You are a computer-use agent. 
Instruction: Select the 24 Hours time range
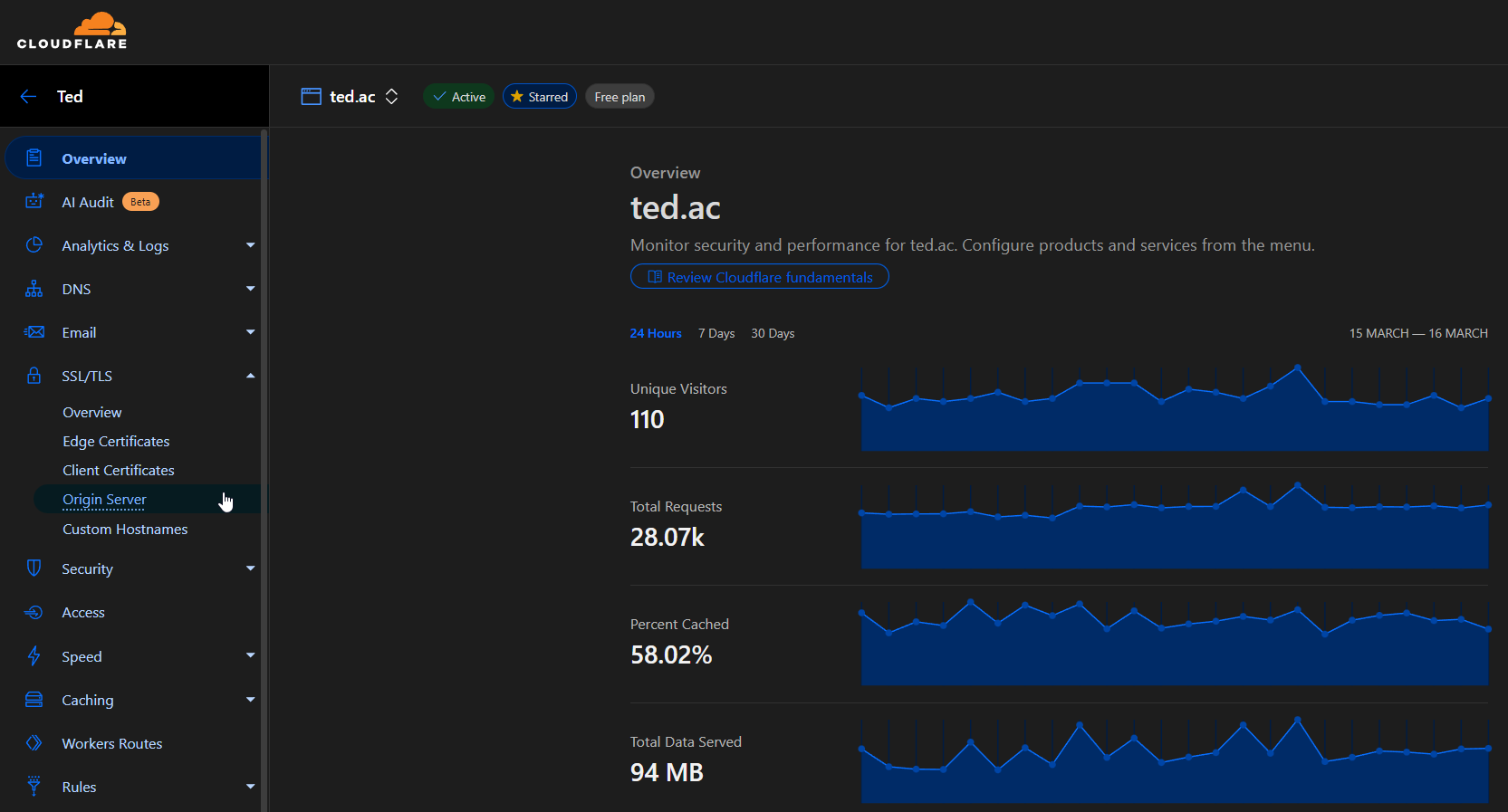656,333
